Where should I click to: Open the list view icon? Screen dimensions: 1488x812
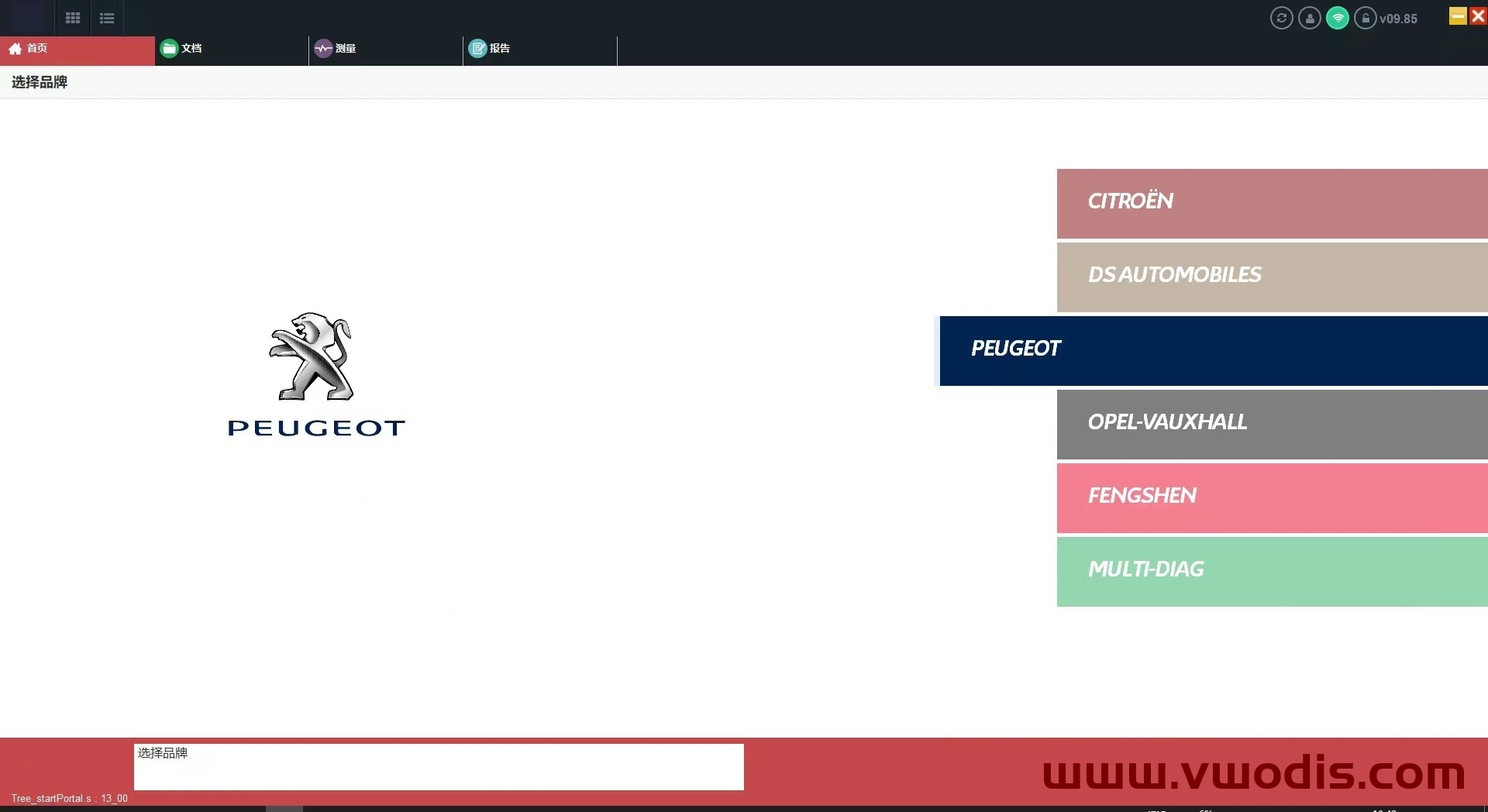pos(107,18)
